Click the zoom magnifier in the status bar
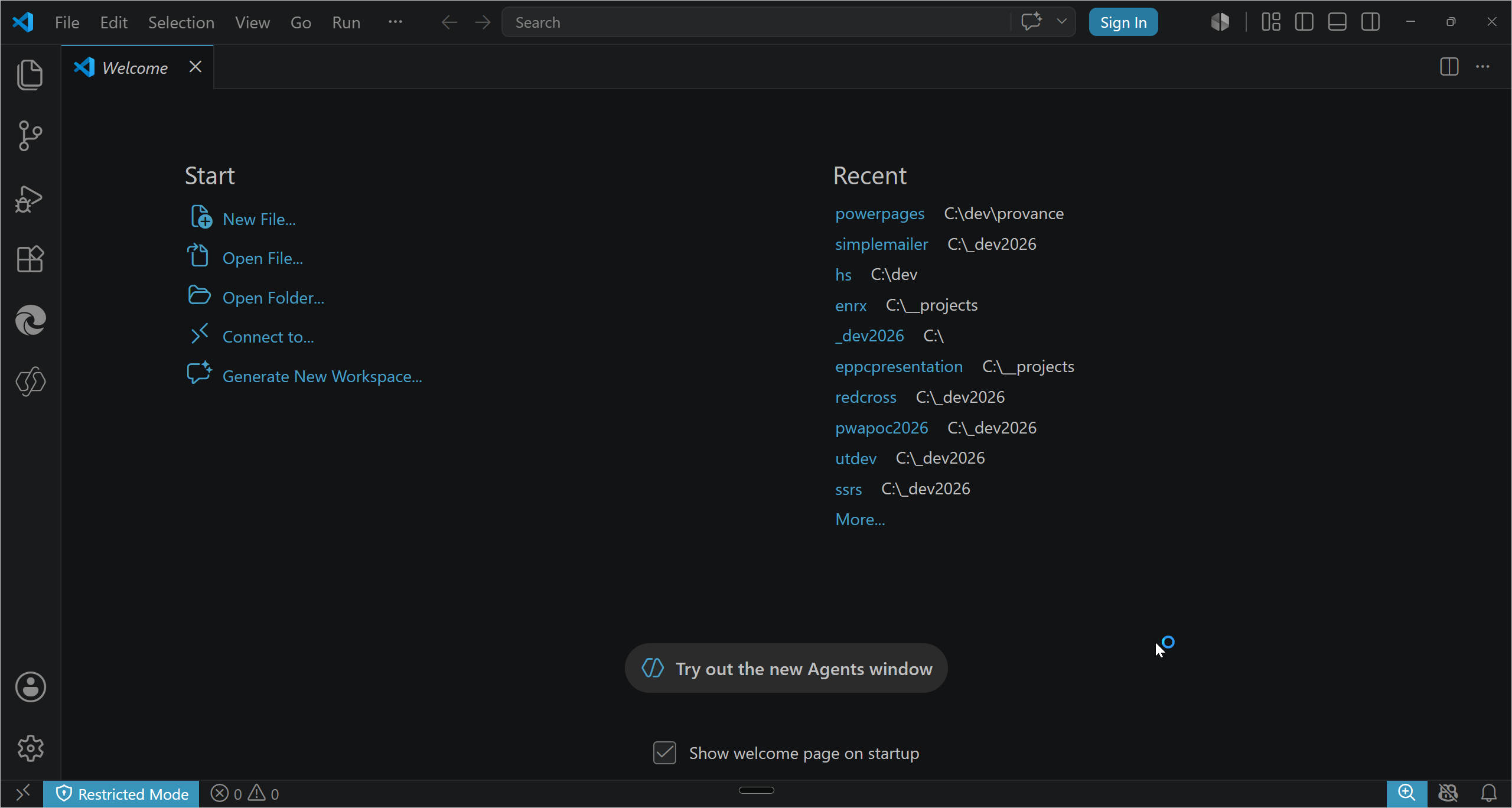Image resolution: width=1512 pixels, height=808 pixels. pyautogui.click(x=1407, y=793)
